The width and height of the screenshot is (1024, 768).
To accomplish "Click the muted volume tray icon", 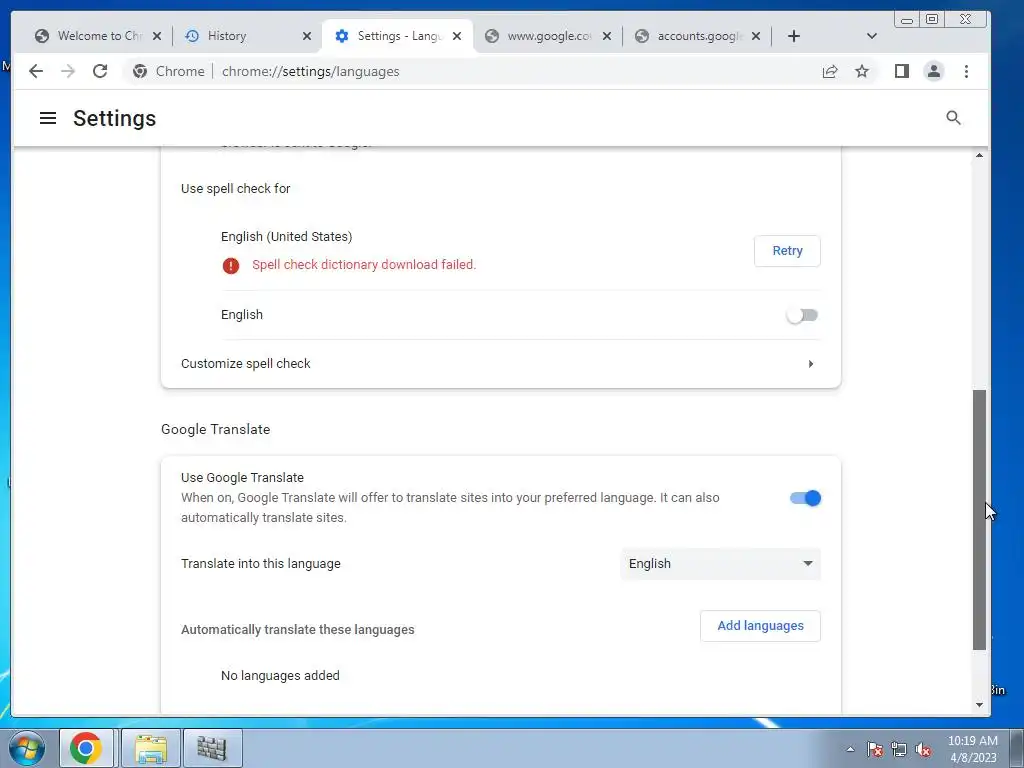I will (923, 749).
